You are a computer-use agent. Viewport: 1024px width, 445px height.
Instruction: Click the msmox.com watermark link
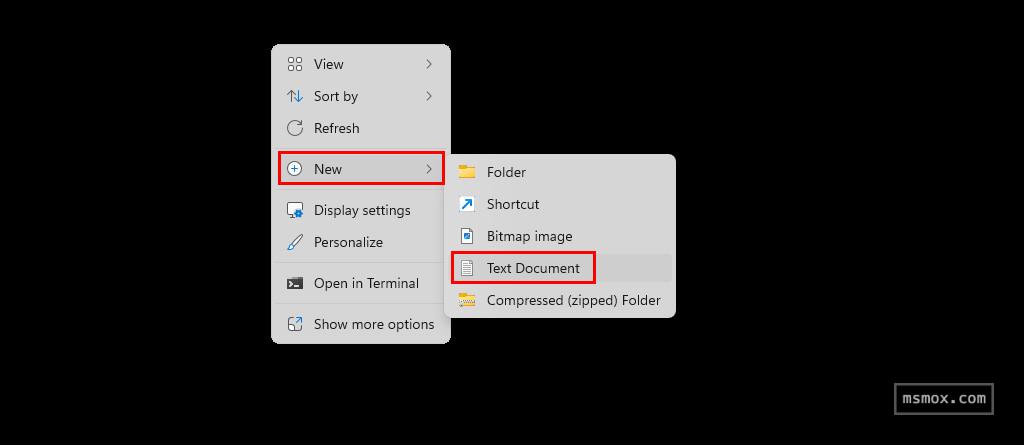click(x=943, y=398)
